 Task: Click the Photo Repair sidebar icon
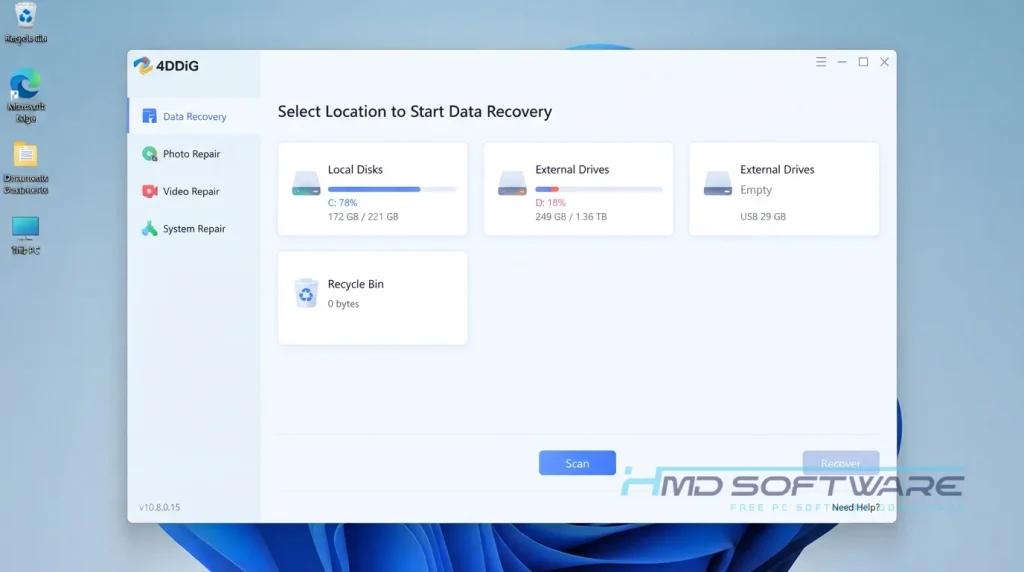pos(150,154)
